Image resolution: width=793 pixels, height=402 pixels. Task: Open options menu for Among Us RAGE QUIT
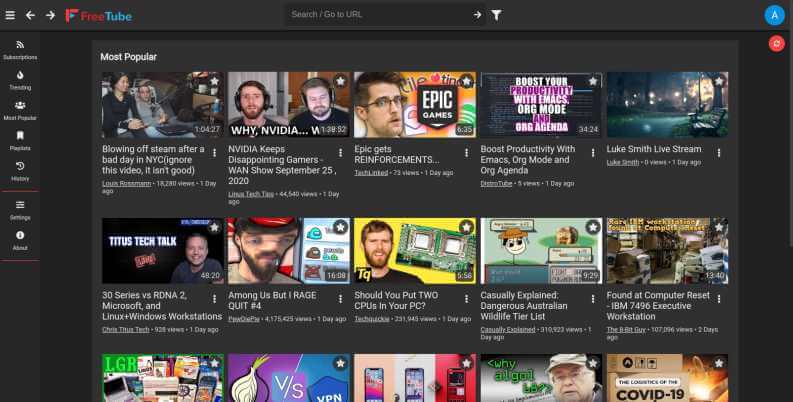tap(340, 299)
